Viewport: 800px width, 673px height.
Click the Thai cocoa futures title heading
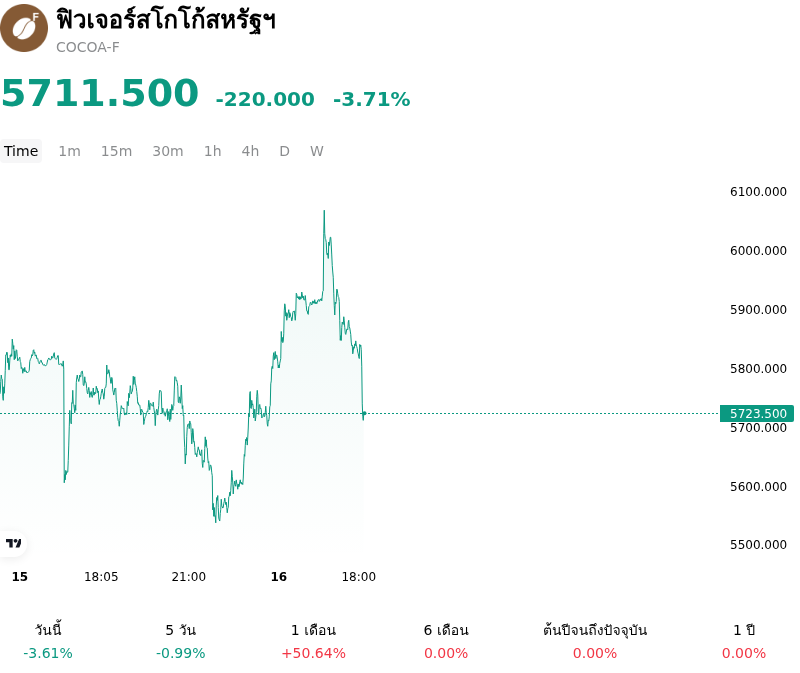click(166, 21)
